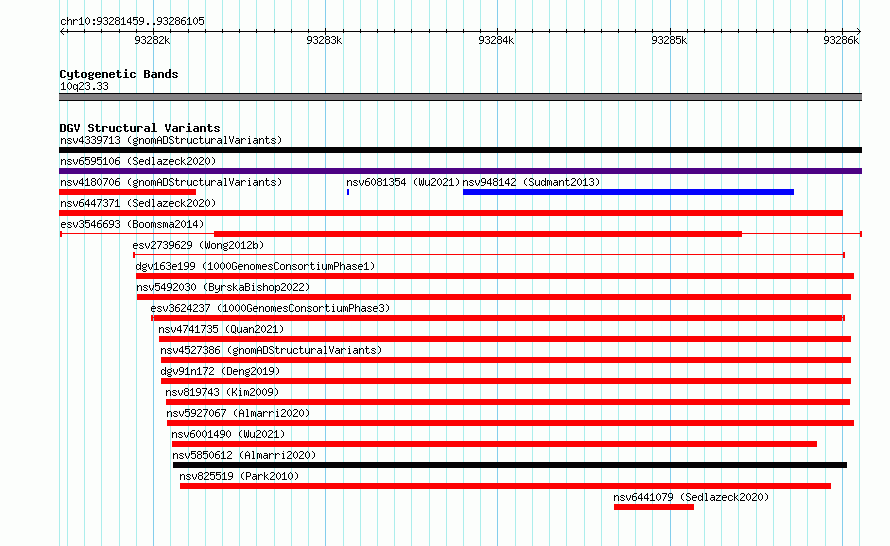The width and height of the screenshot is (890, 546).
Task: Open the nsv948142 Sudmant2013 label
Action: [531, 182]
